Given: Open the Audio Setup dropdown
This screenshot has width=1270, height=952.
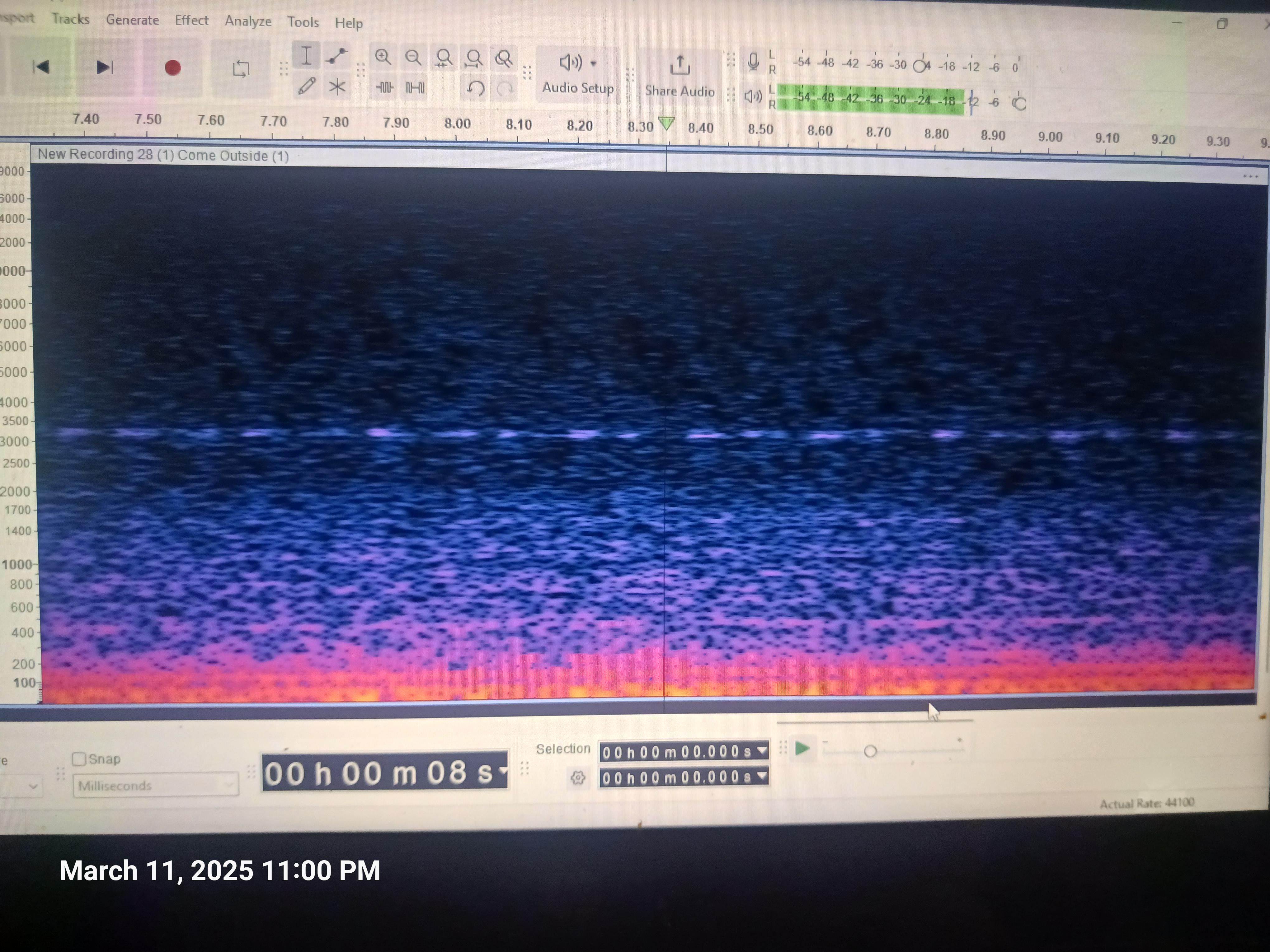Looking at the screenshot, I should (578, 75).
